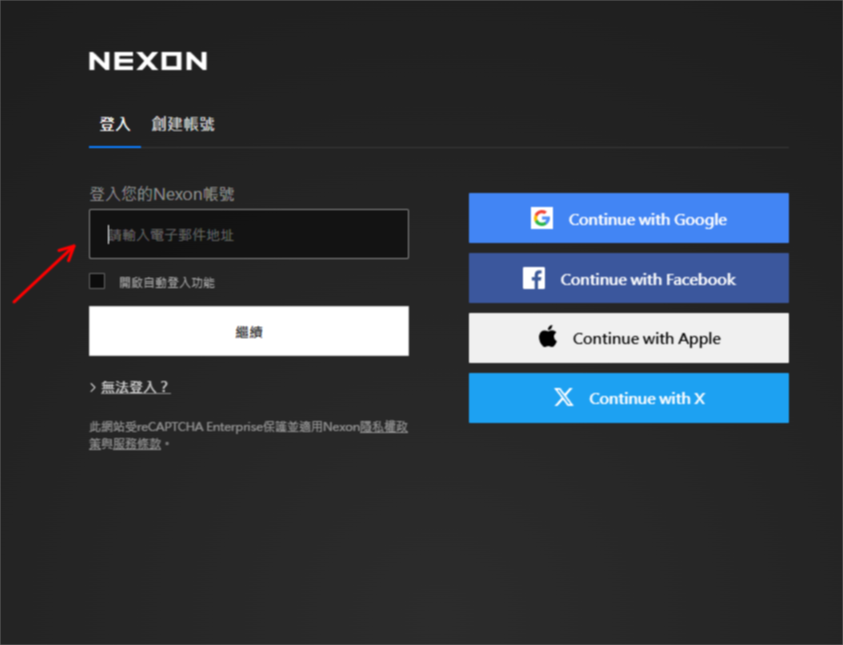The width and height of the screenshot is (843, 645).
Task: Switch to the 登入 tab
Action: coord(115,125)
